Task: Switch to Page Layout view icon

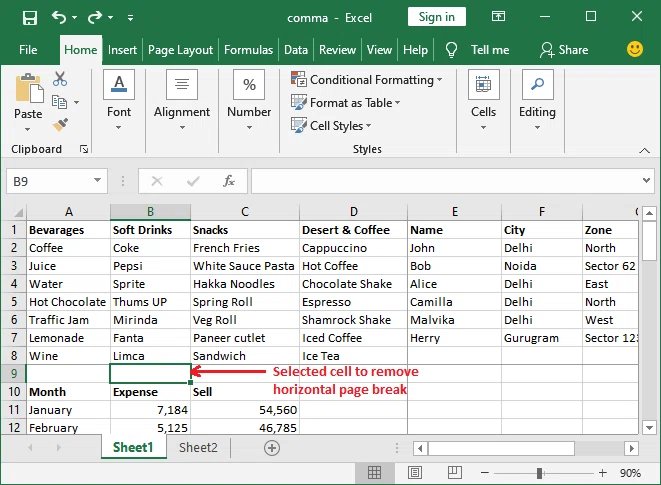Action: tap(415, 473)
